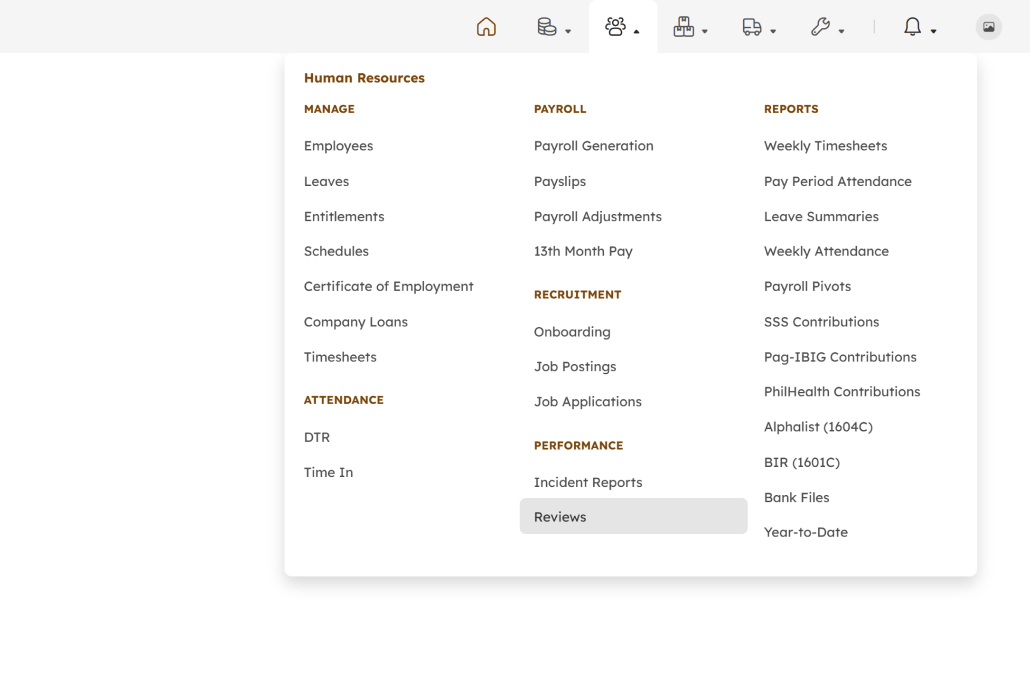The width and height of the screenshot is (1030, 695).
Task: Collapse the Human Resources people icon menu
Action: pyautogui.click(x=616, y=27)
